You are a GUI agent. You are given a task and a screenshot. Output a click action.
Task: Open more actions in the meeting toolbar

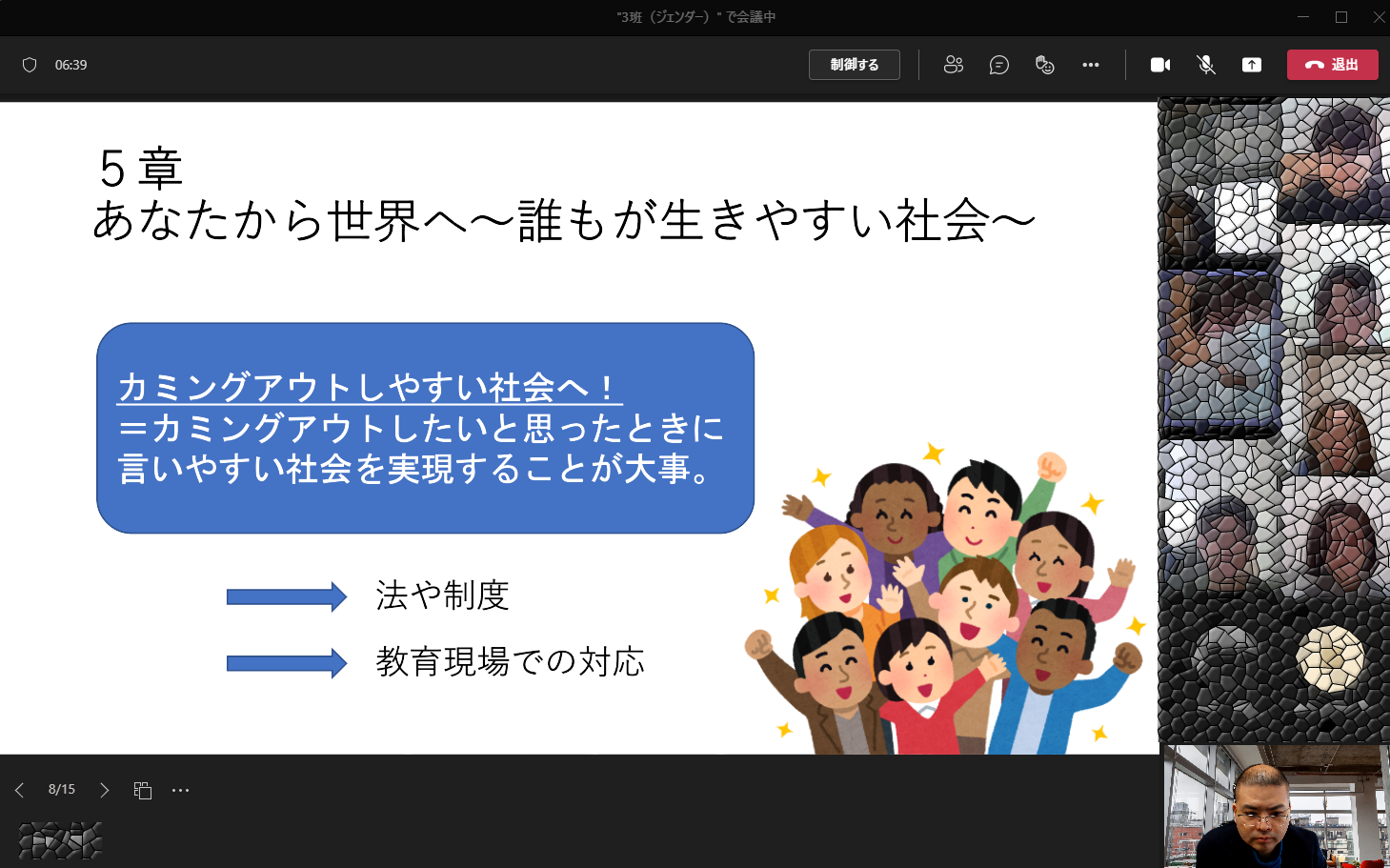click(x=1090, y=65)
